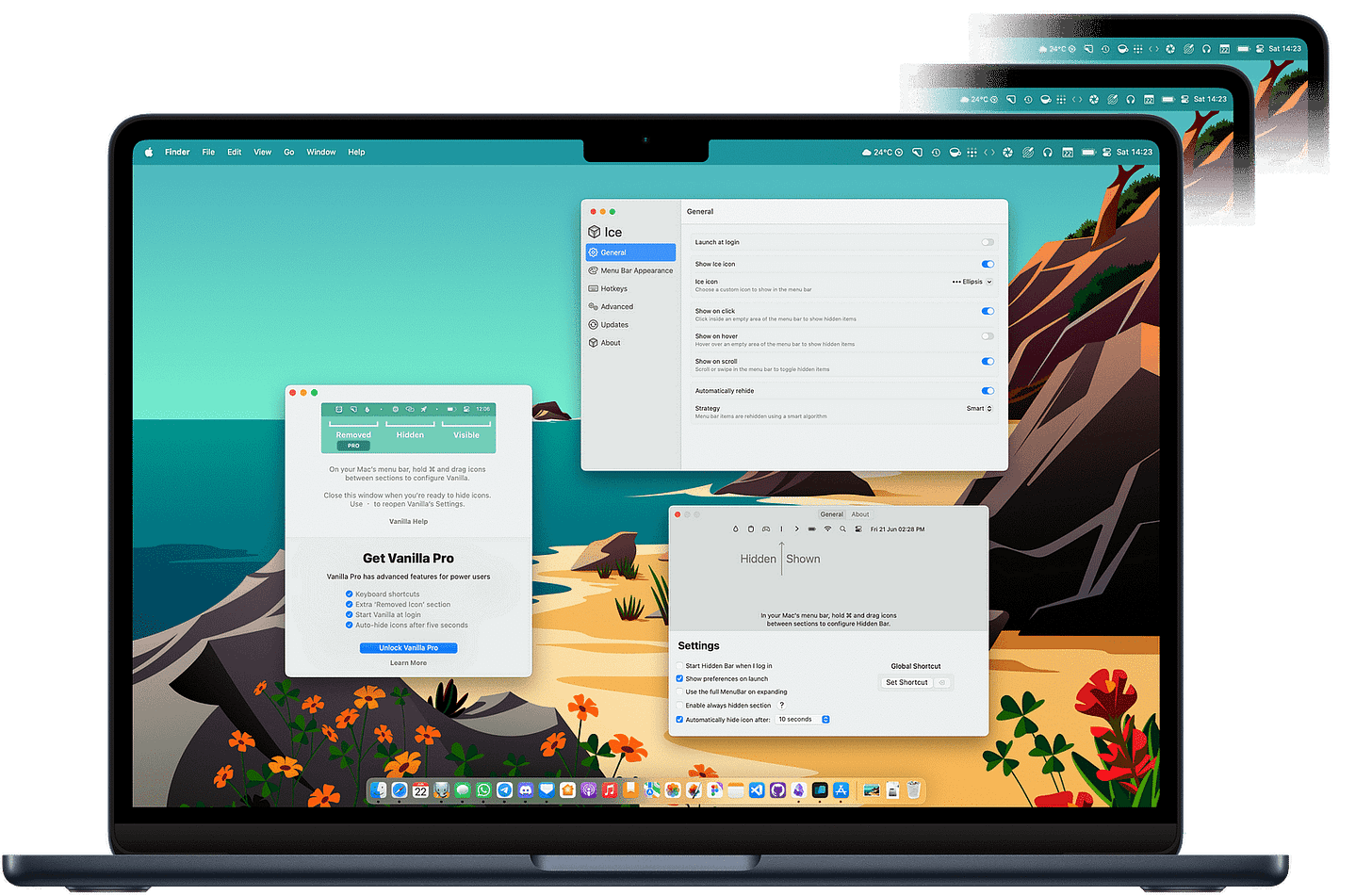The height and width of the screenshot is (895, 1372).
Task: Open the Vanilla Help link
Action: click(x=408, y=521)
